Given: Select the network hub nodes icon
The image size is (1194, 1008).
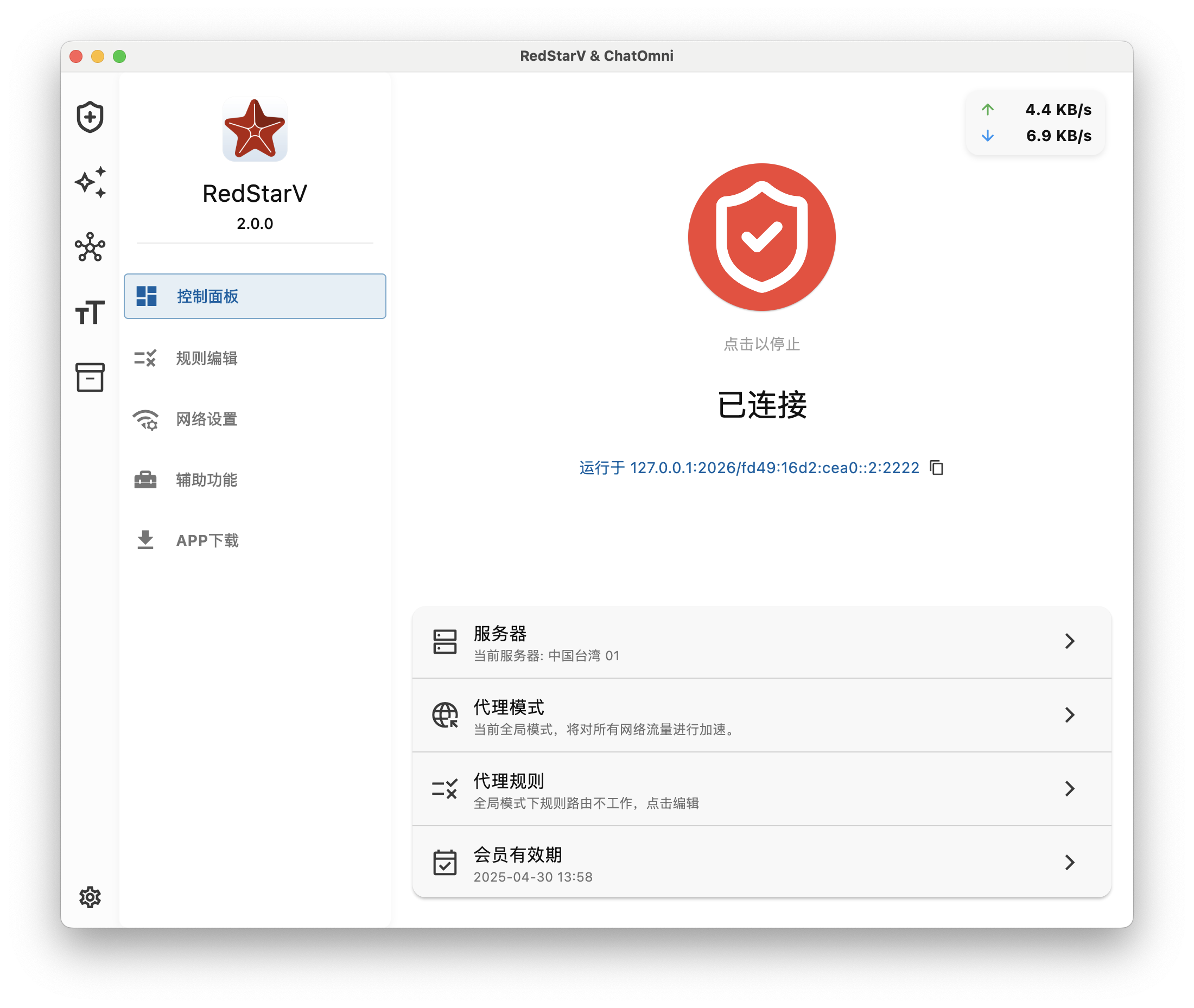Looking at the screenshot, I should click(90, 247).
